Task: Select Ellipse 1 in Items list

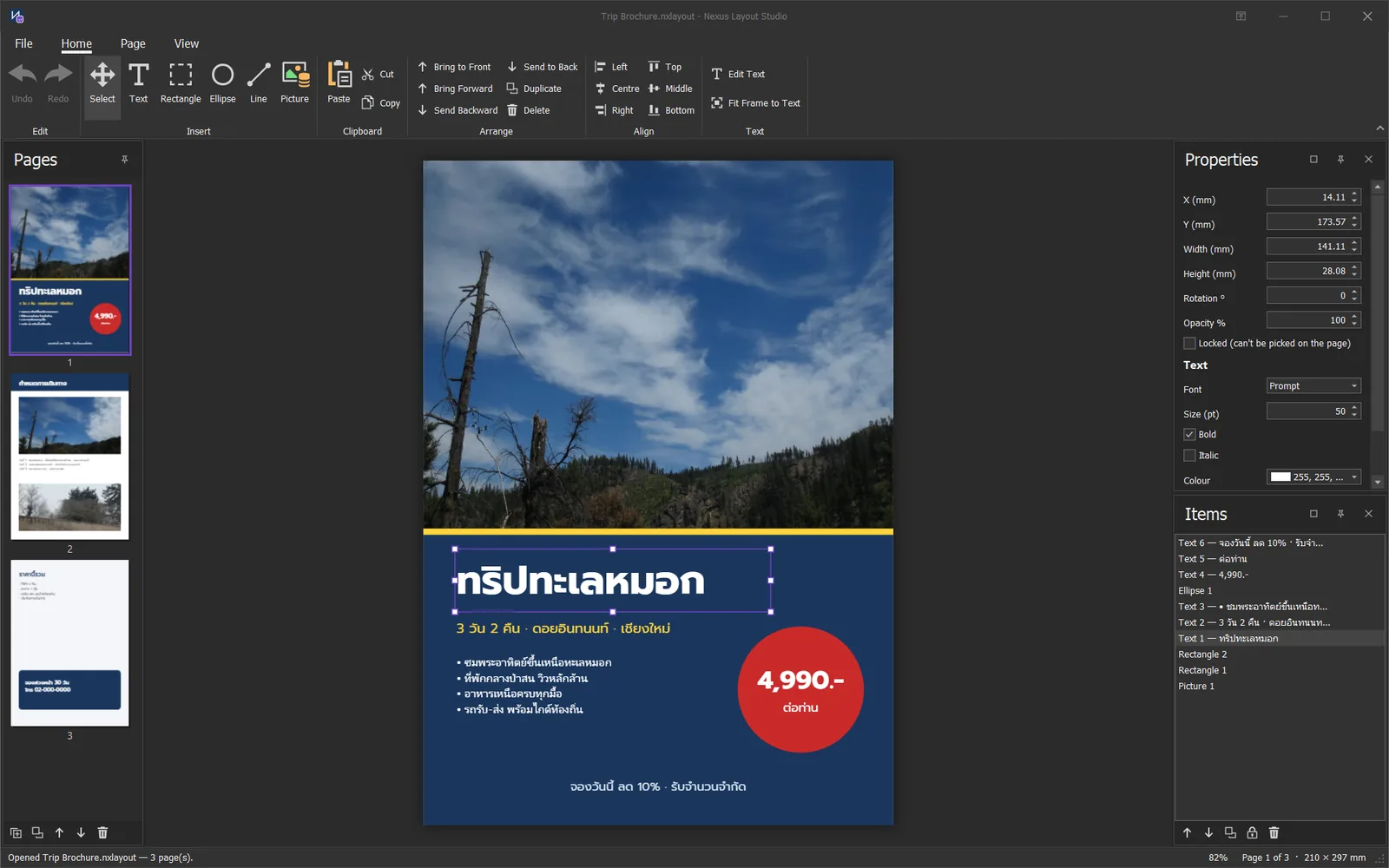Action: [x=1280, y=591]
